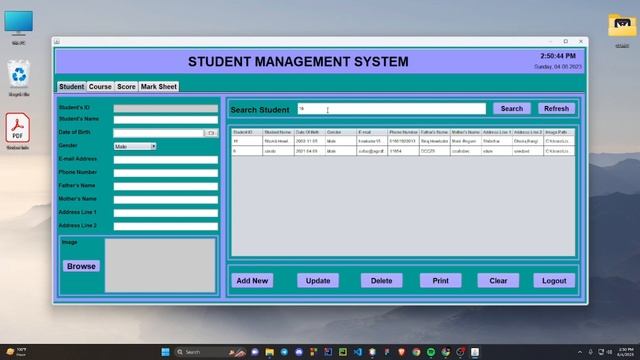This screenshot has width=640, height=360.
Task: Launch Brave browser from the taskbar
Action: click(x=402, y=352)
